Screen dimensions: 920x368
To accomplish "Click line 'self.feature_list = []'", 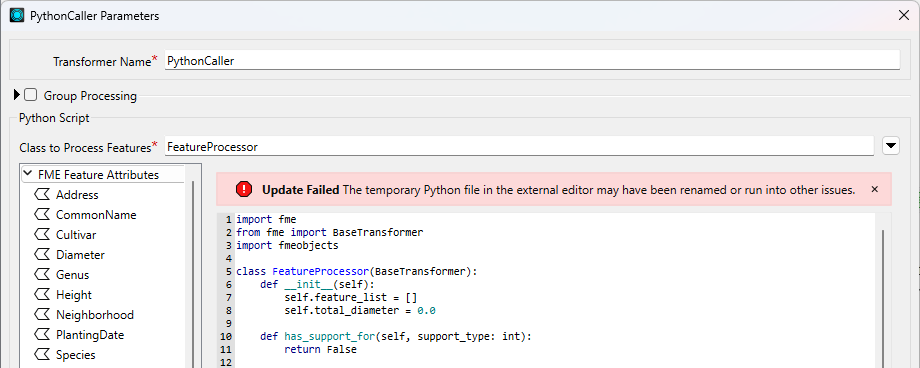I will point(350,298).
